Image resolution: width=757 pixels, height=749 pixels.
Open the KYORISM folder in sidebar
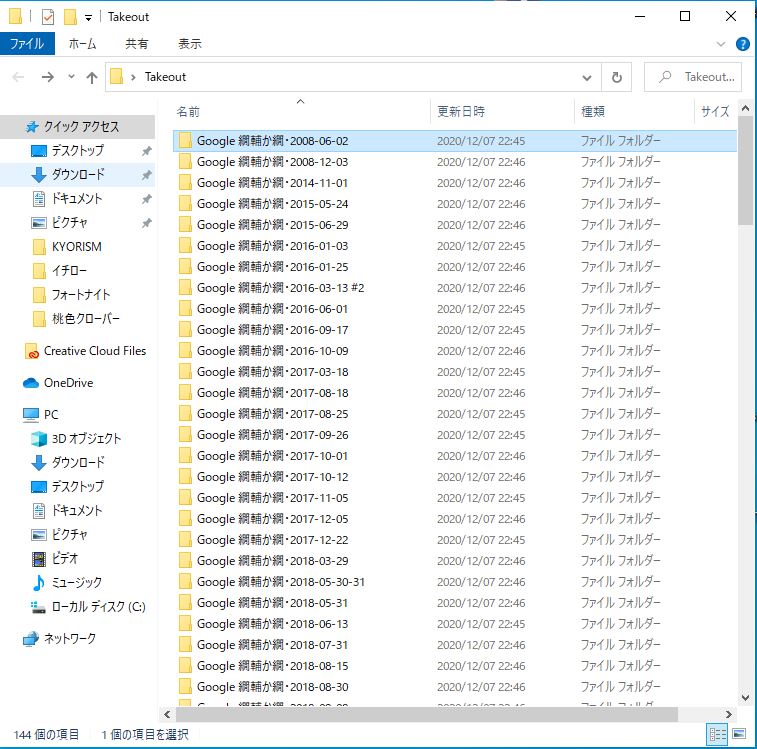[x=77, y=247]
